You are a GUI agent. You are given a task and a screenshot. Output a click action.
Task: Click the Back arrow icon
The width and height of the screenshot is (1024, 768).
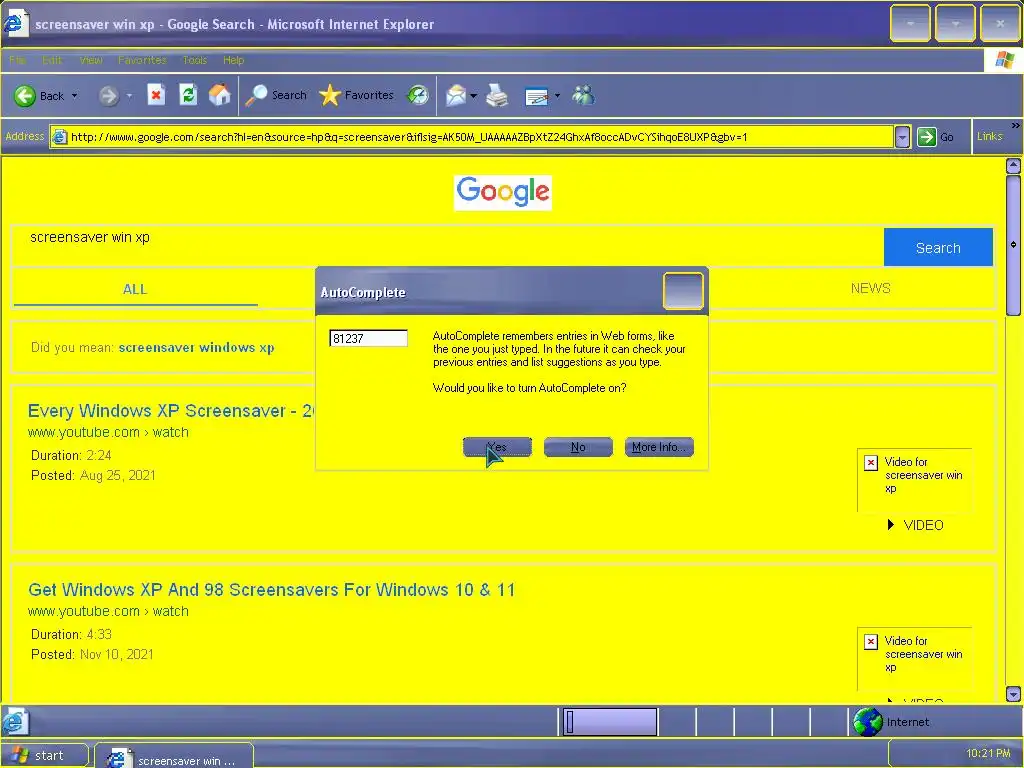[25, 96]
